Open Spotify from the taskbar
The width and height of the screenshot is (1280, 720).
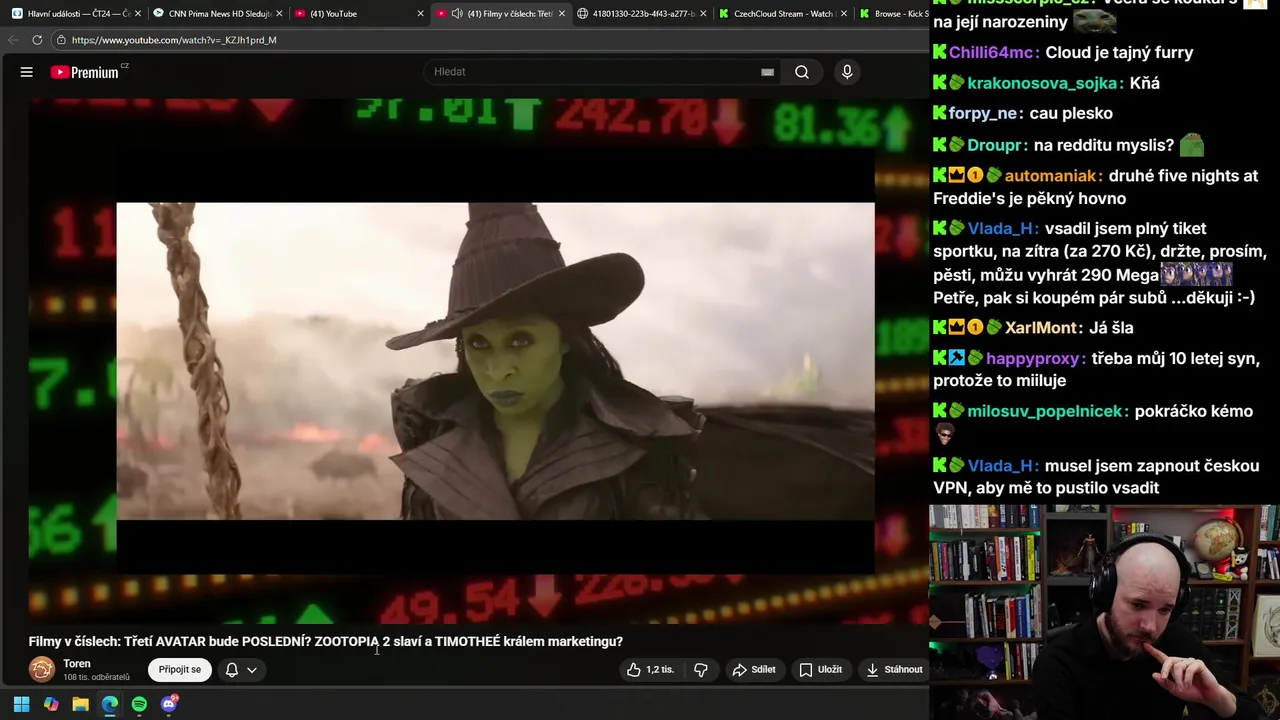tap(139, 704)
